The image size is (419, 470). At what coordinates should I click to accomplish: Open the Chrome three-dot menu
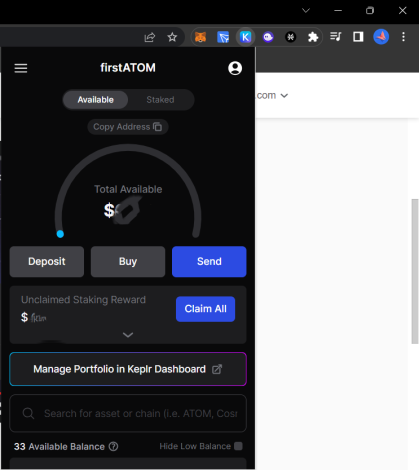403,37
